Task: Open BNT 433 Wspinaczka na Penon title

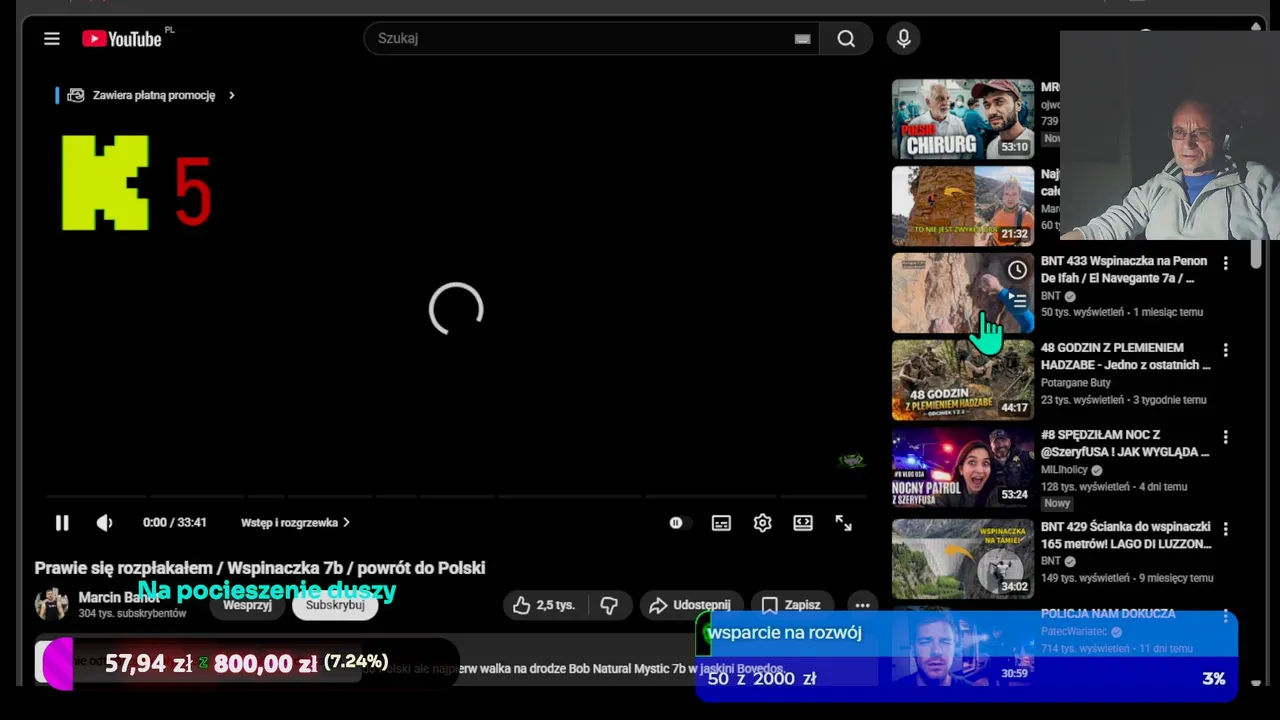Action: click(x=1124, y=269)
